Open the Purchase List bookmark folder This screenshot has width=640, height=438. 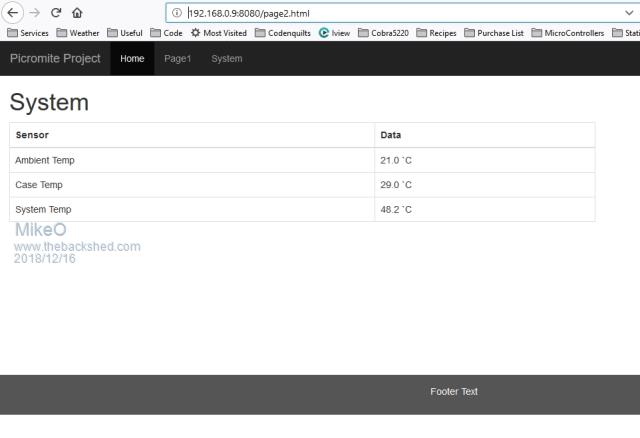(x=493, y=33)
